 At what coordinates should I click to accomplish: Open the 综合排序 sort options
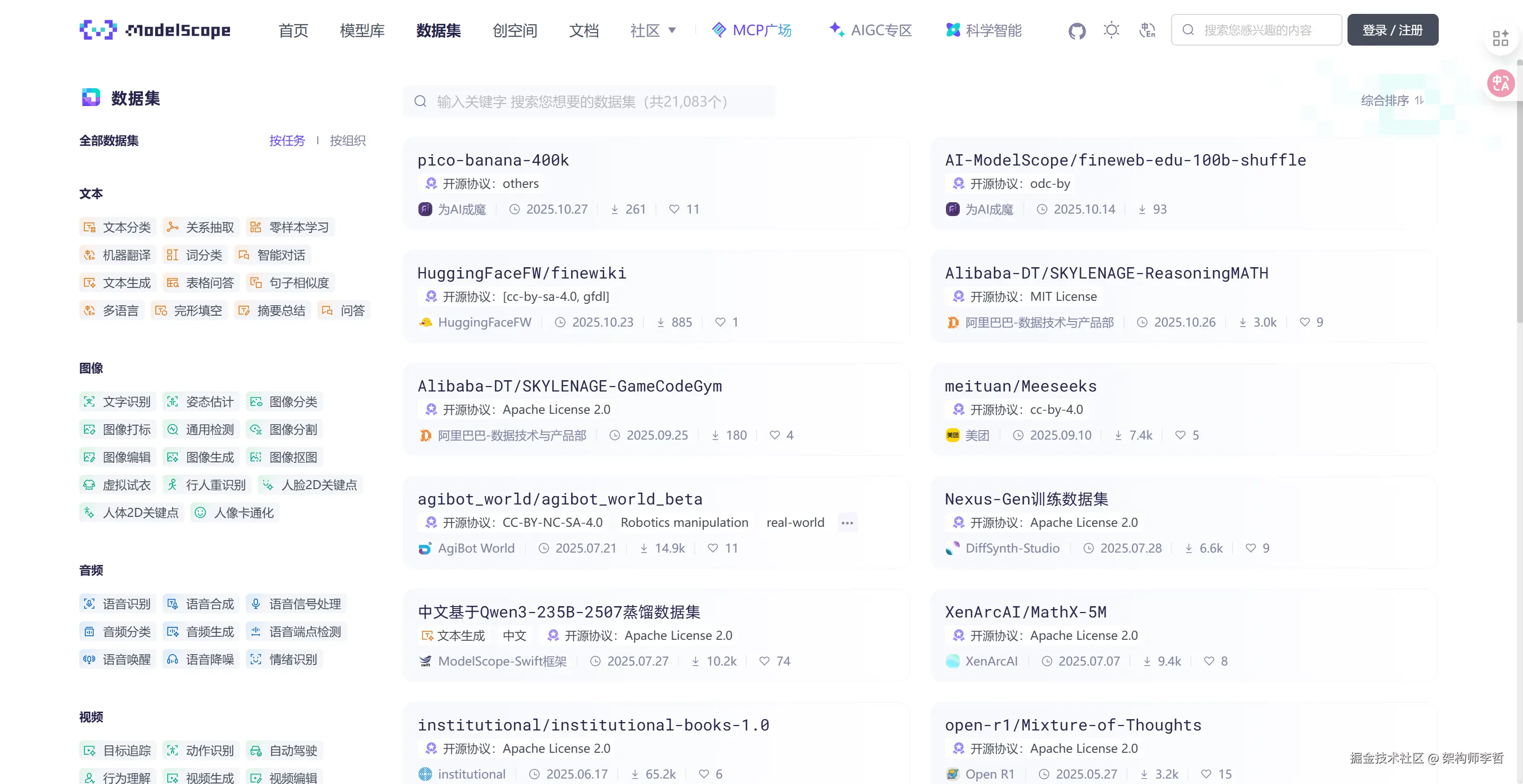pyautogui.click(x=1391, y=101)
